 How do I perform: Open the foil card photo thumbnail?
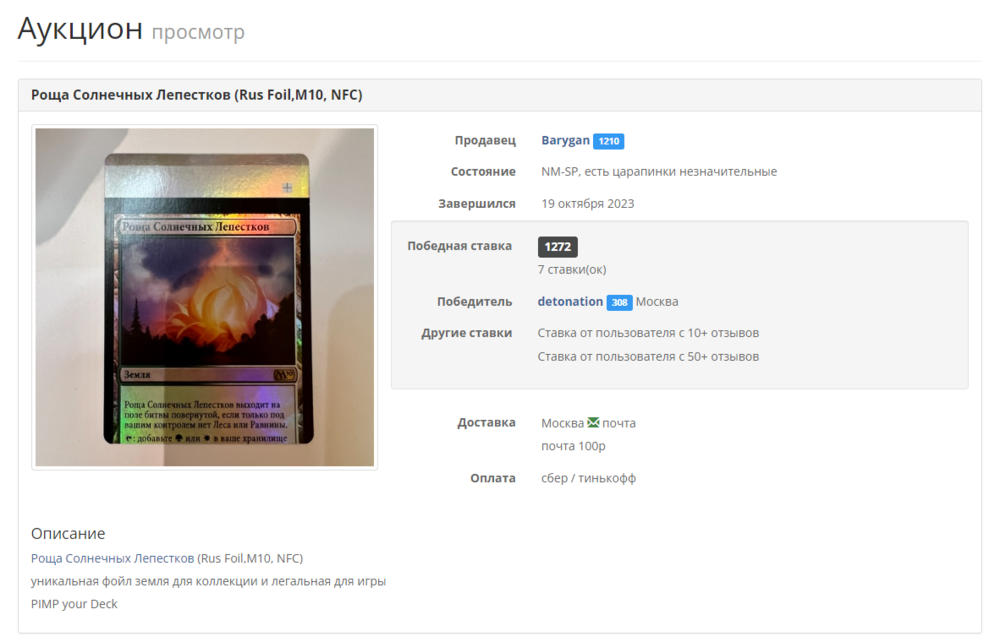[205, 297]
